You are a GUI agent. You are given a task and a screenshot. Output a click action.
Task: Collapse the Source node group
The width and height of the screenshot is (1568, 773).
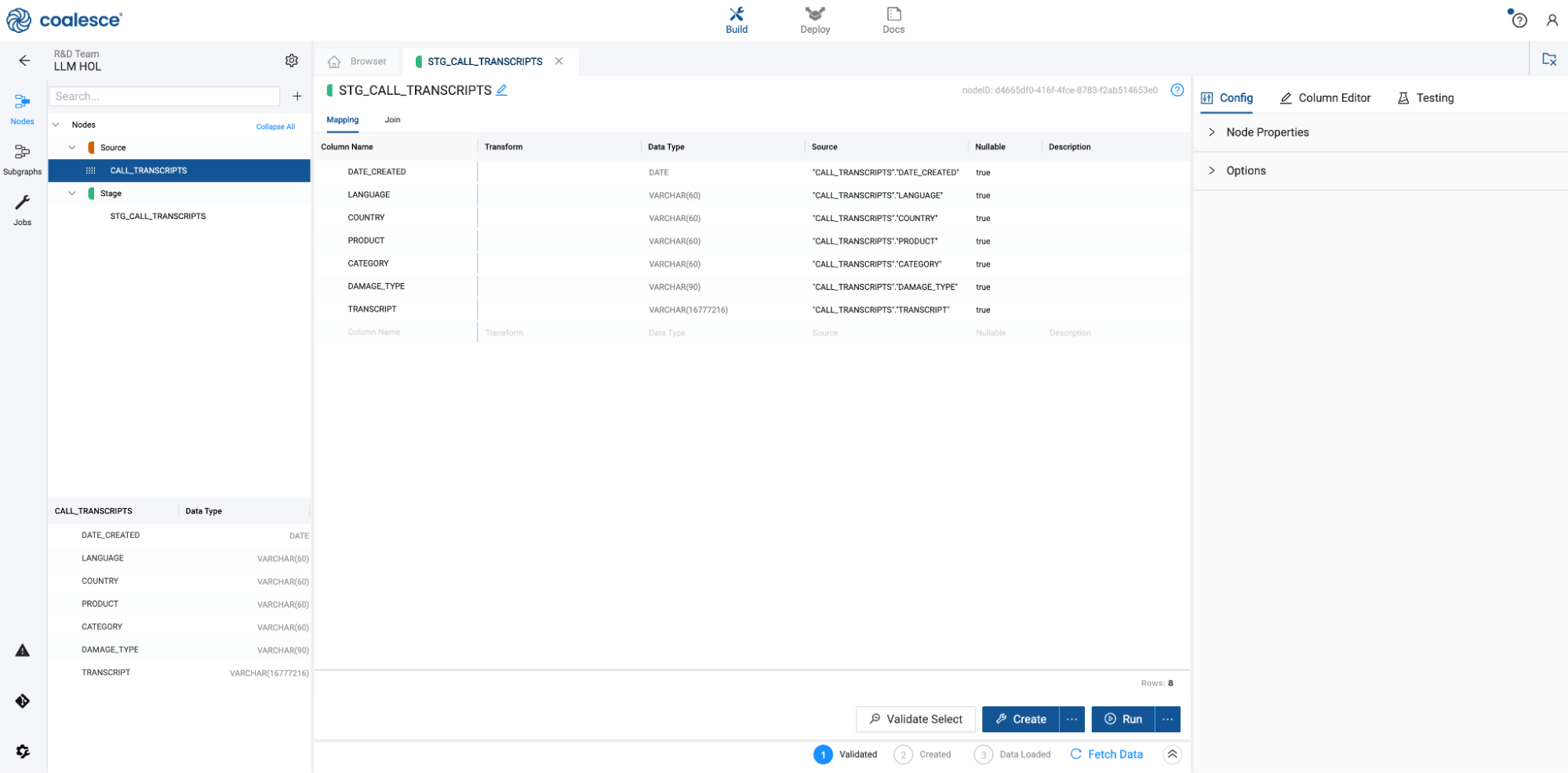click(x=72, y=147)
